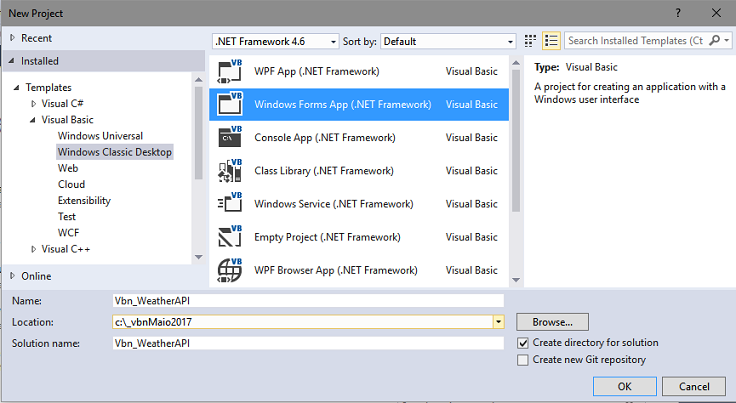Viewport: 736px width, 403px height.
Task: Collapse the Visual Basic node
Action: tap(32, 120)
